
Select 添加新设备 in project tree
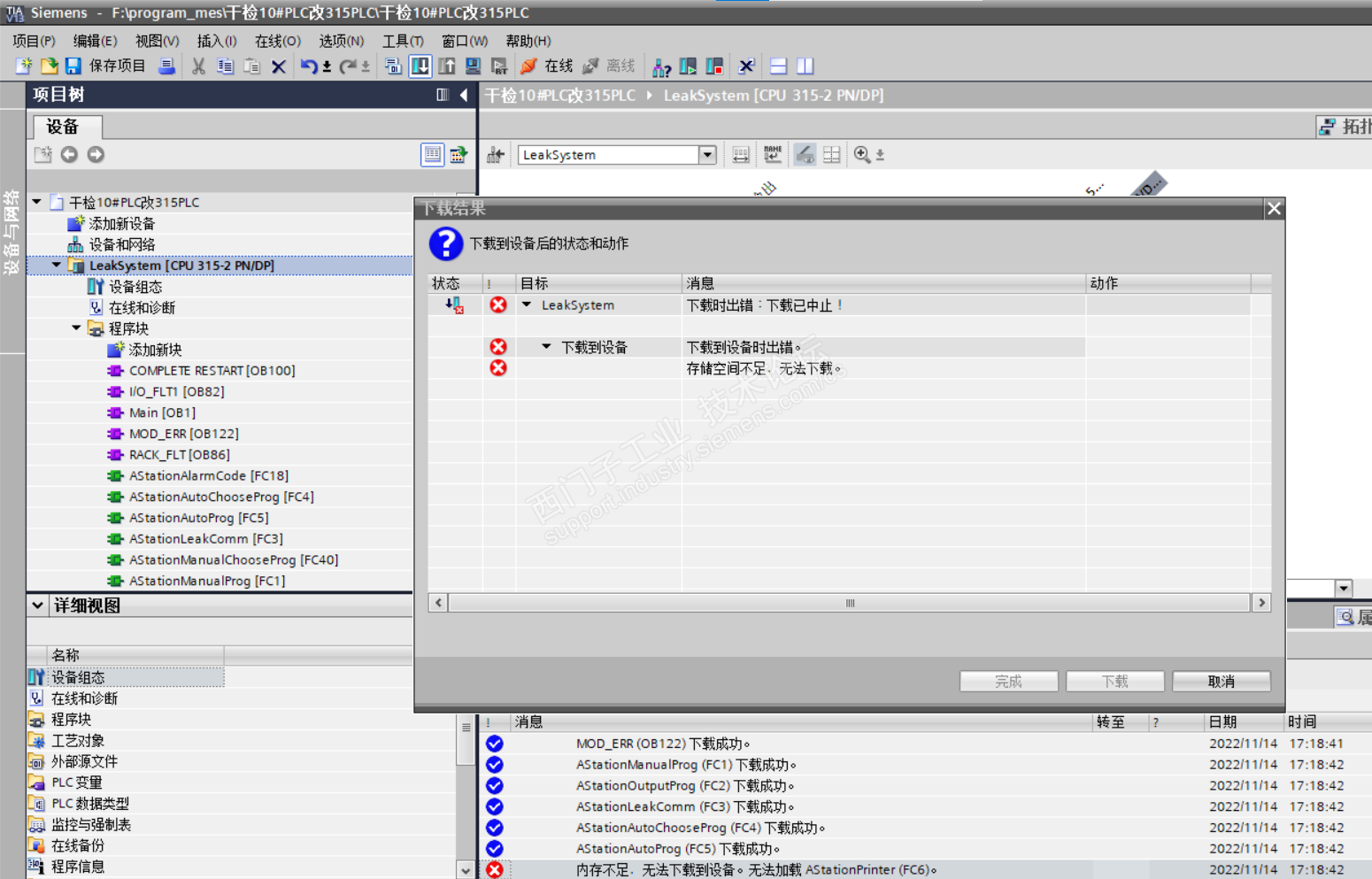pos(121,223)
